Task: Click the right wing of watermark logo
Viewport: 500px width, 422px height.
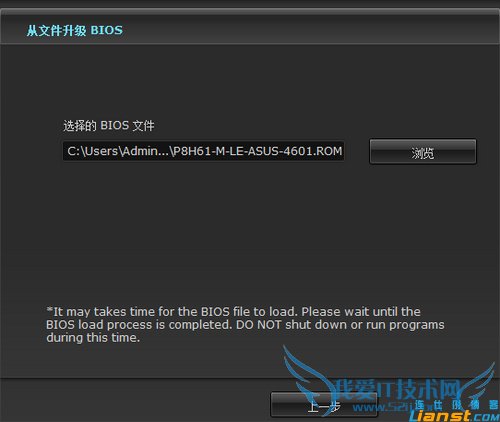Action: [480, 382]
